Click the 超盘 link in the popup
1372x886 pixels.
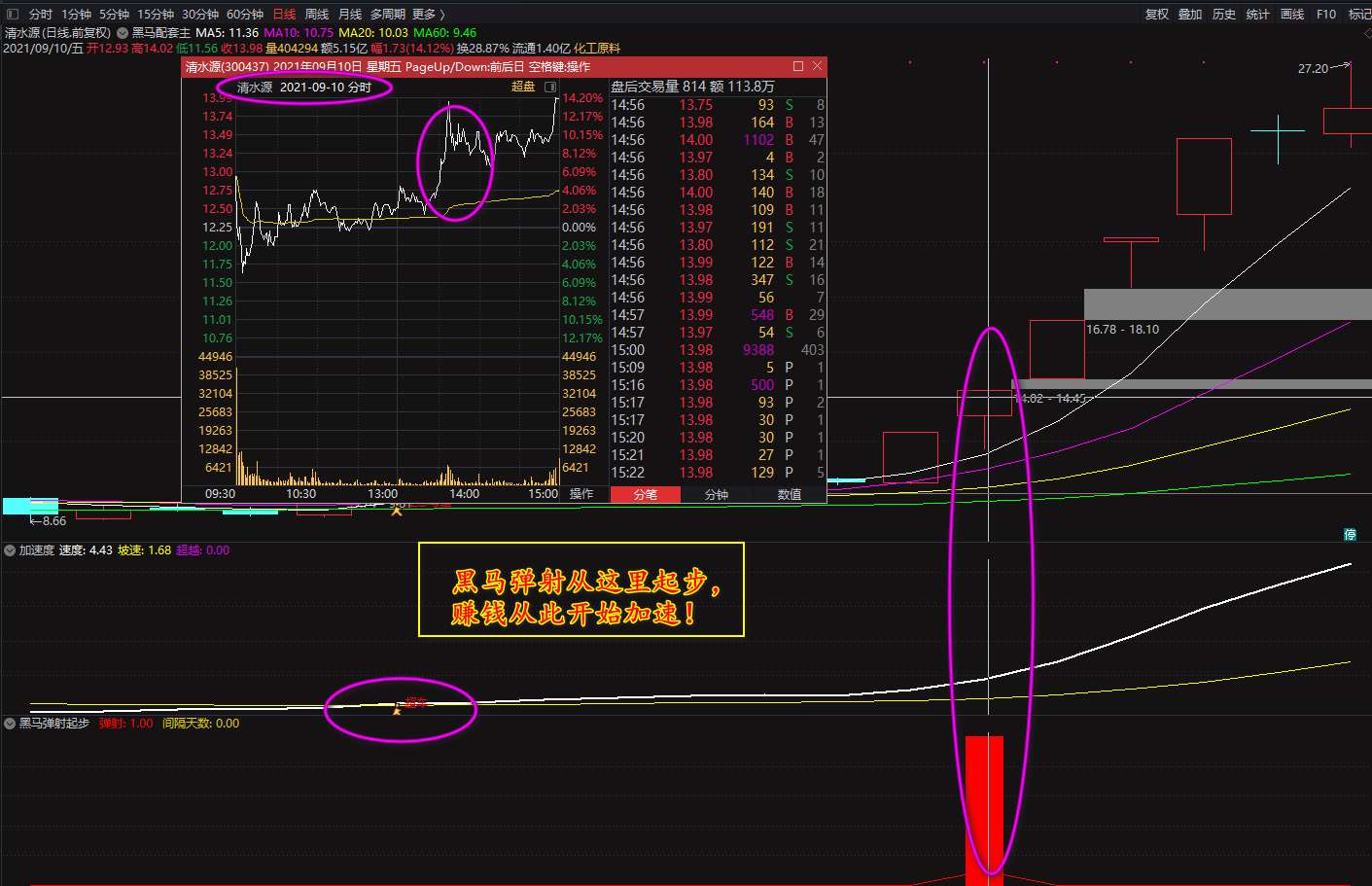click(x=523, y=87)
